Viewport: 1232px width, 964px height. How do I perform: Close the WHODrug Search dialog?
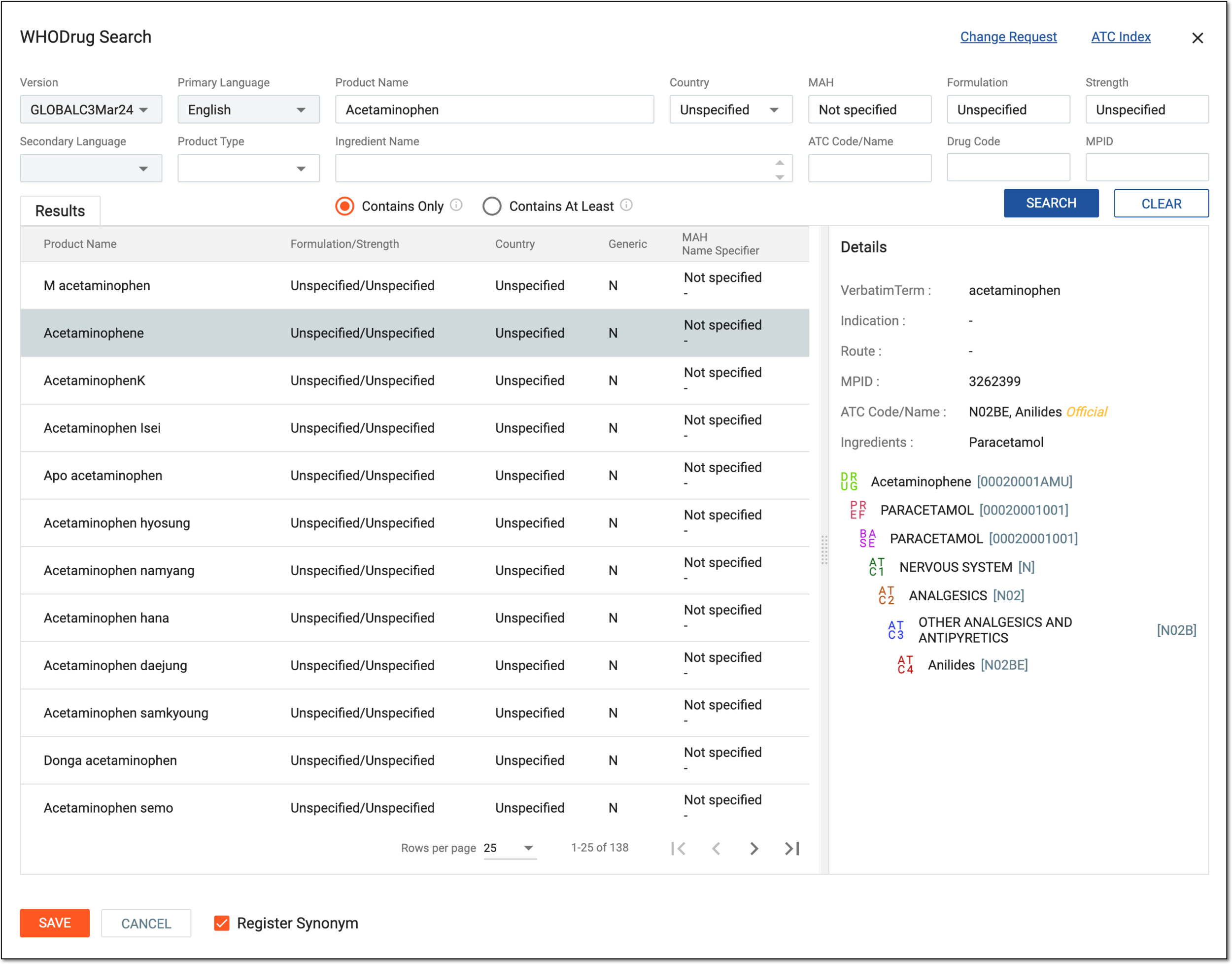tap(1197, 38)
